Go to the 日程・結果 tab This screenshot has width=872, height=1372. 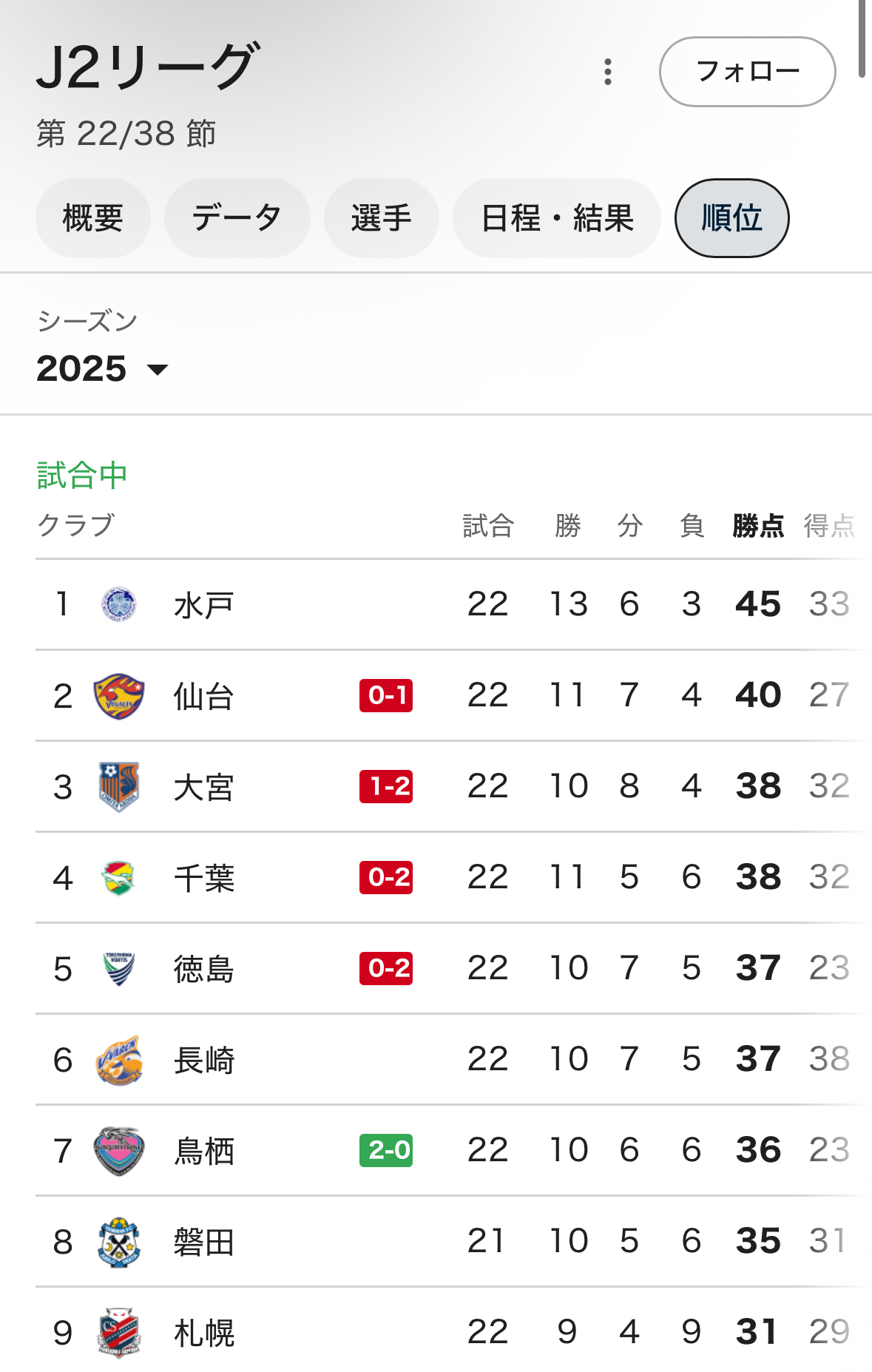pyautogui.click(x=556, y=218)
